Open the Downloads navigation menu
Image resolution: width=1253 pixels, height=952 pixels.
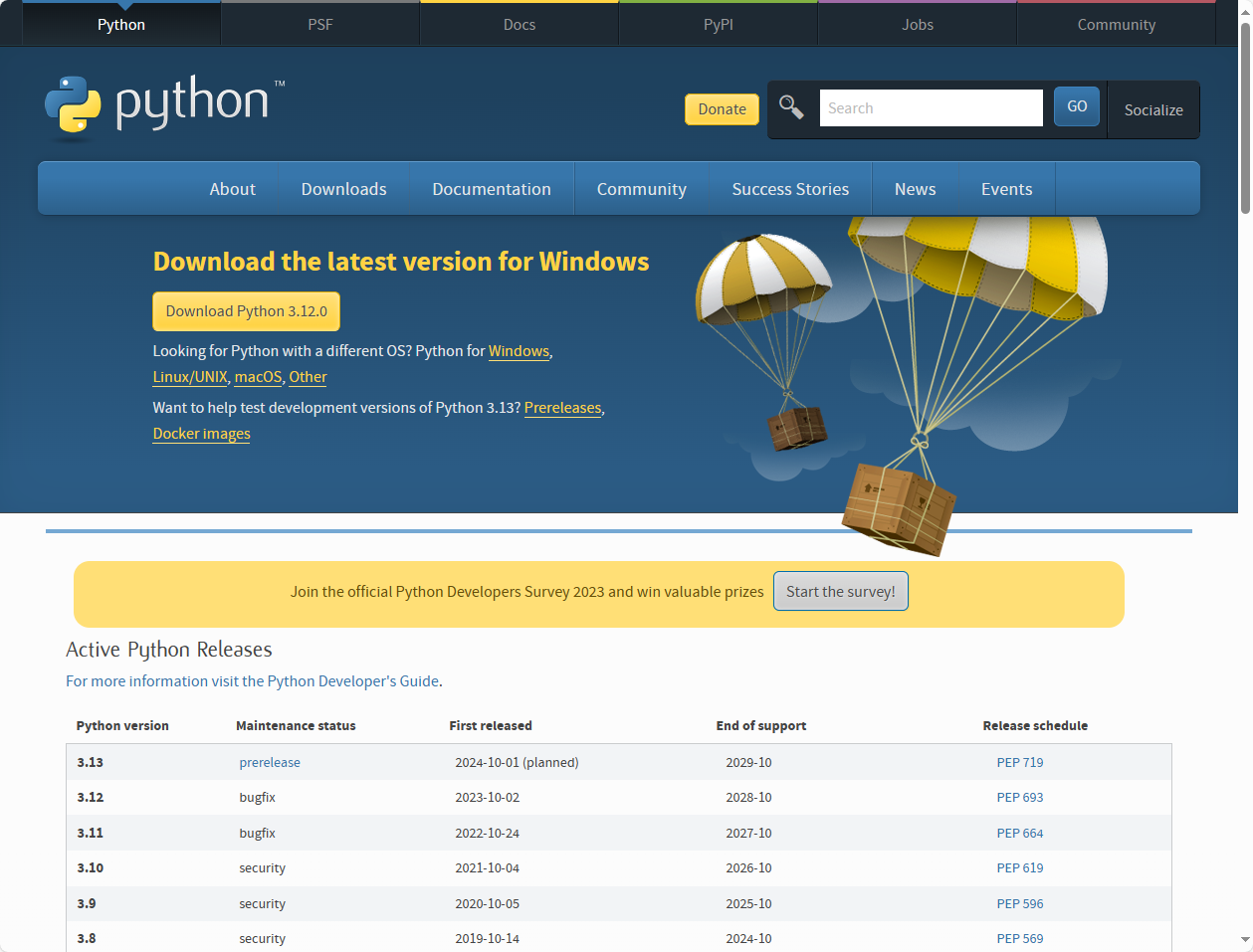pyautogui.click(x=342, y=188)
